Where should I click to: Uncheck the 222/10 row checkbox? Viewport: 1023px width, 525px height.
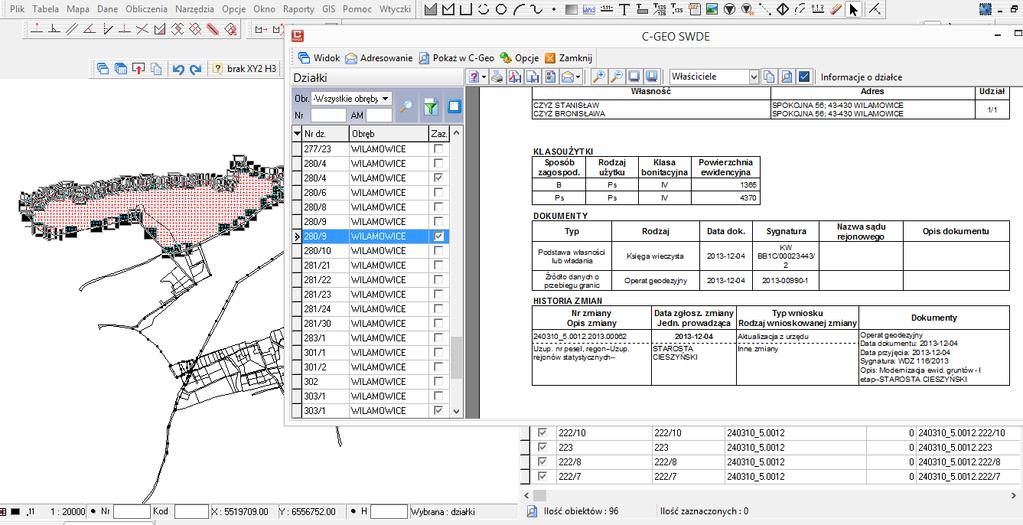[542, 433]
